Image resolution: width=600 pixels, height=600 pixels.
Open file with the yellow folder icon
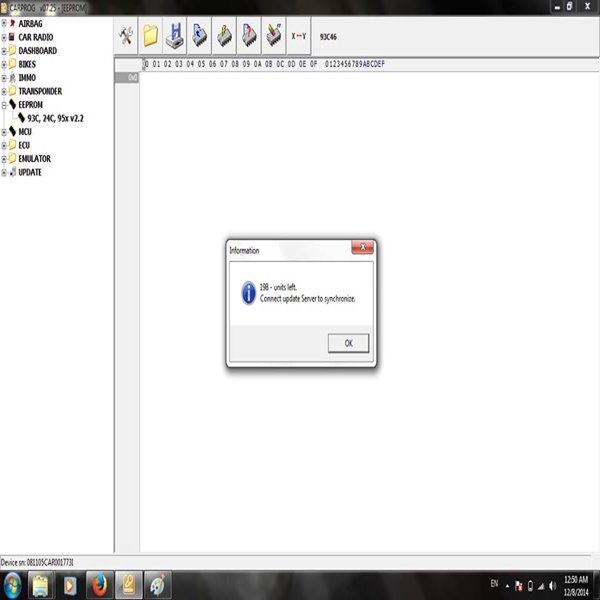[150, 36]
